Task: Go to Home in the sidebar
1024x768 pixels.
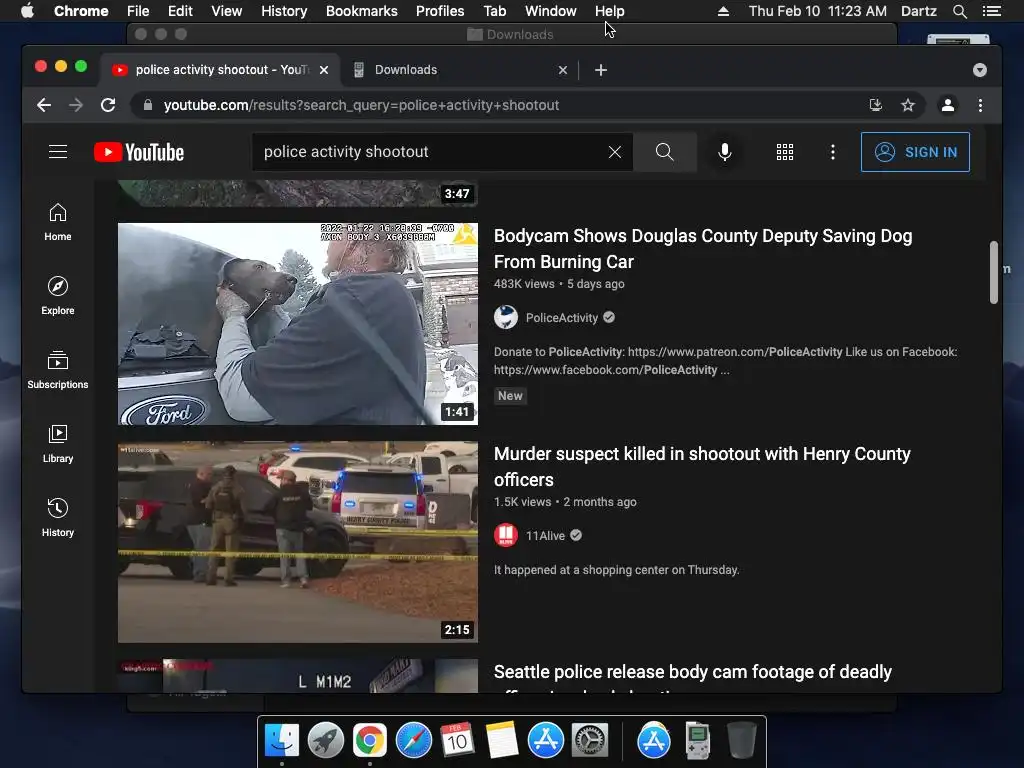Action: point(58,222)
